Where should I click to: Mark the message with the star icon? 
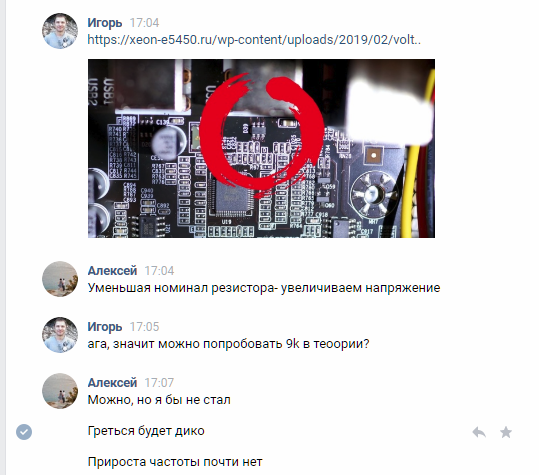pos(506,432)
